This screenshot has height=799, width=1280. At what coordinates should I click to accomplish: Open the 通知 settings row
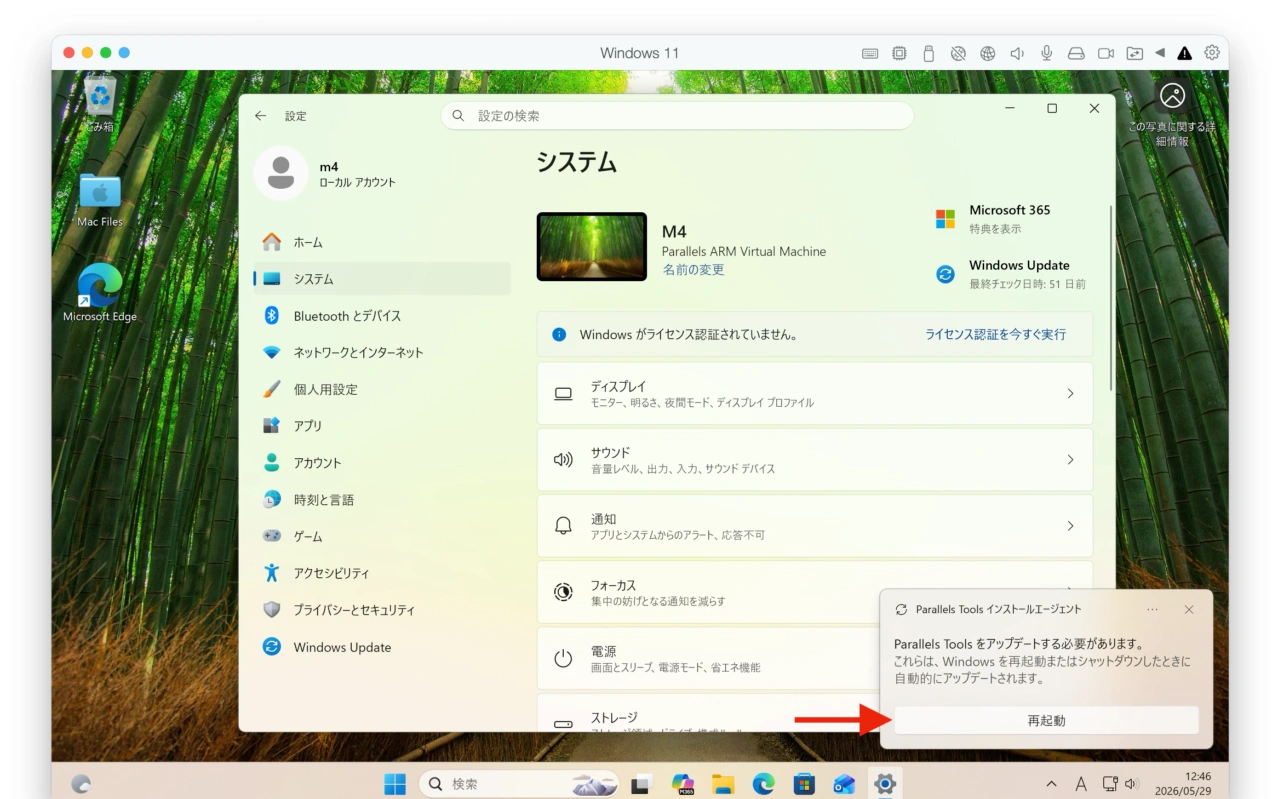(815, 526)
